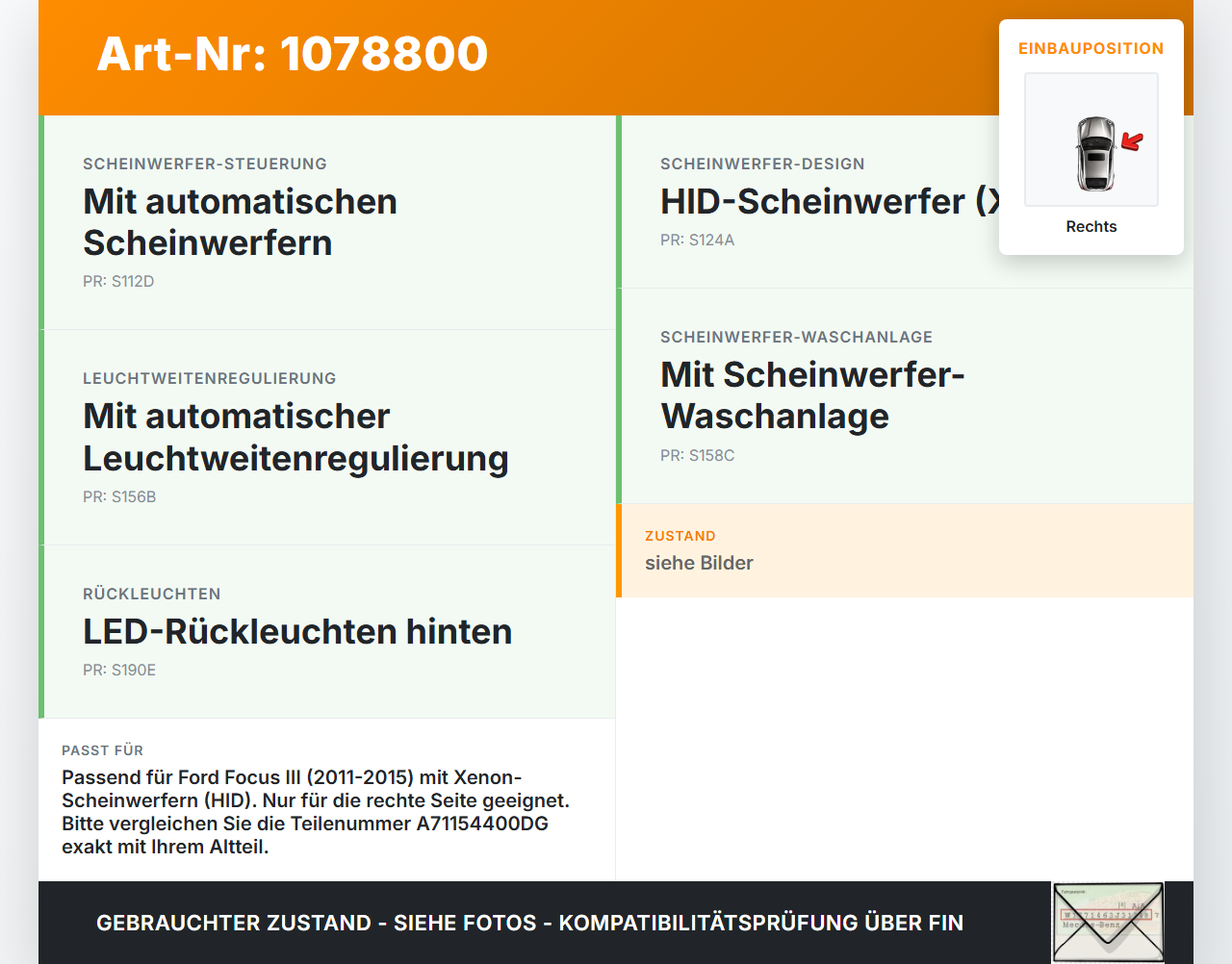Click the PR: S156B code
Screen dimensions: 1232x964
click(119, 497)
